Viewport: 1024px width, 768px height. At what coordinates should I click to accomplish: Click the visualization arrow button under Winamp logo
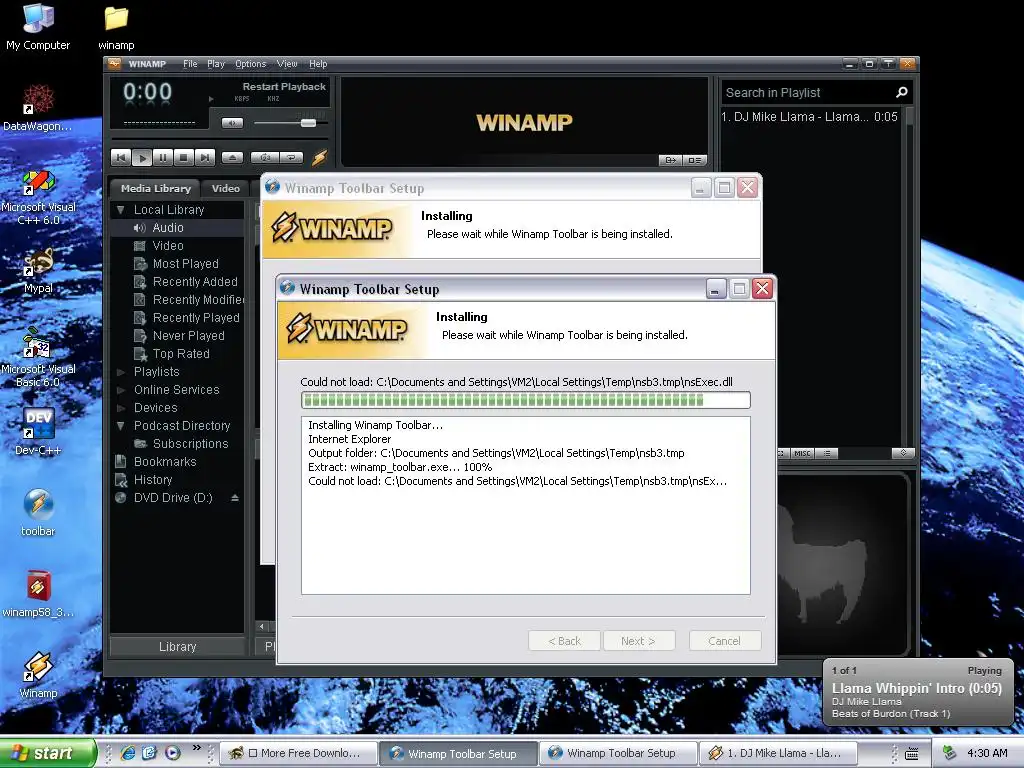[x=671, y=160]
